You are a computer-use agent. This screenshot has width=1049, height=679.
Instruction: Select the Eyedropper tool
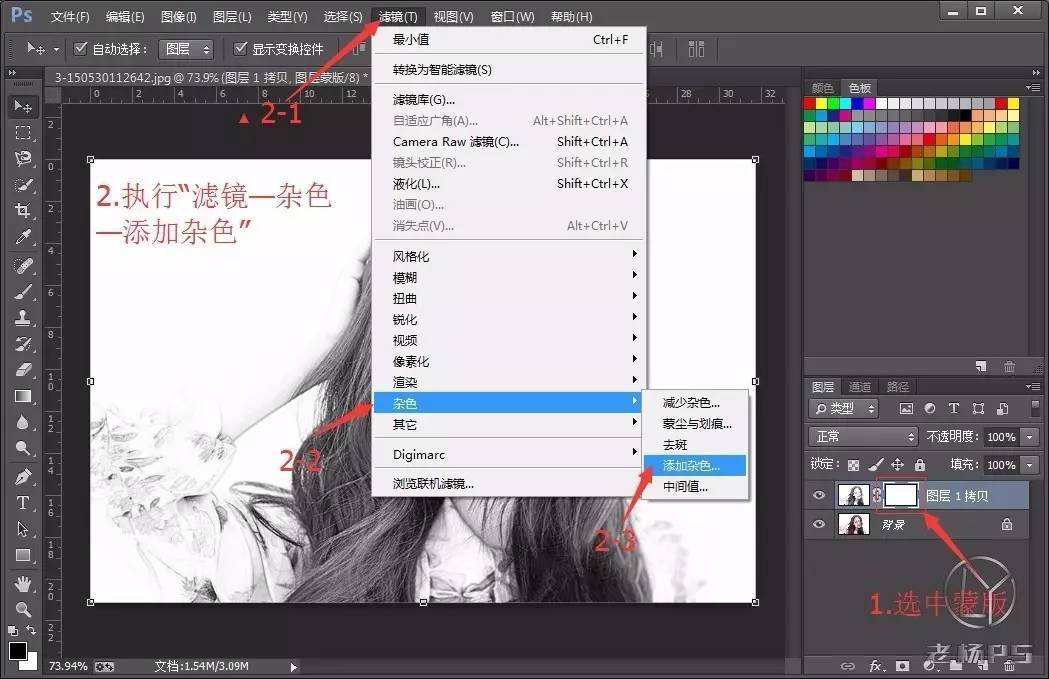coord(23,237)
